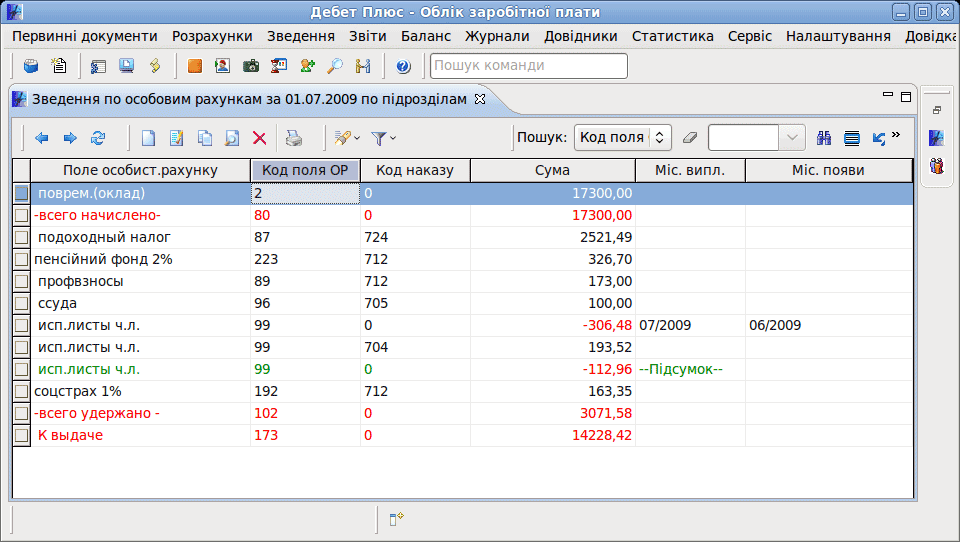Open the Код поля search field selector

[x=623, y=137]
